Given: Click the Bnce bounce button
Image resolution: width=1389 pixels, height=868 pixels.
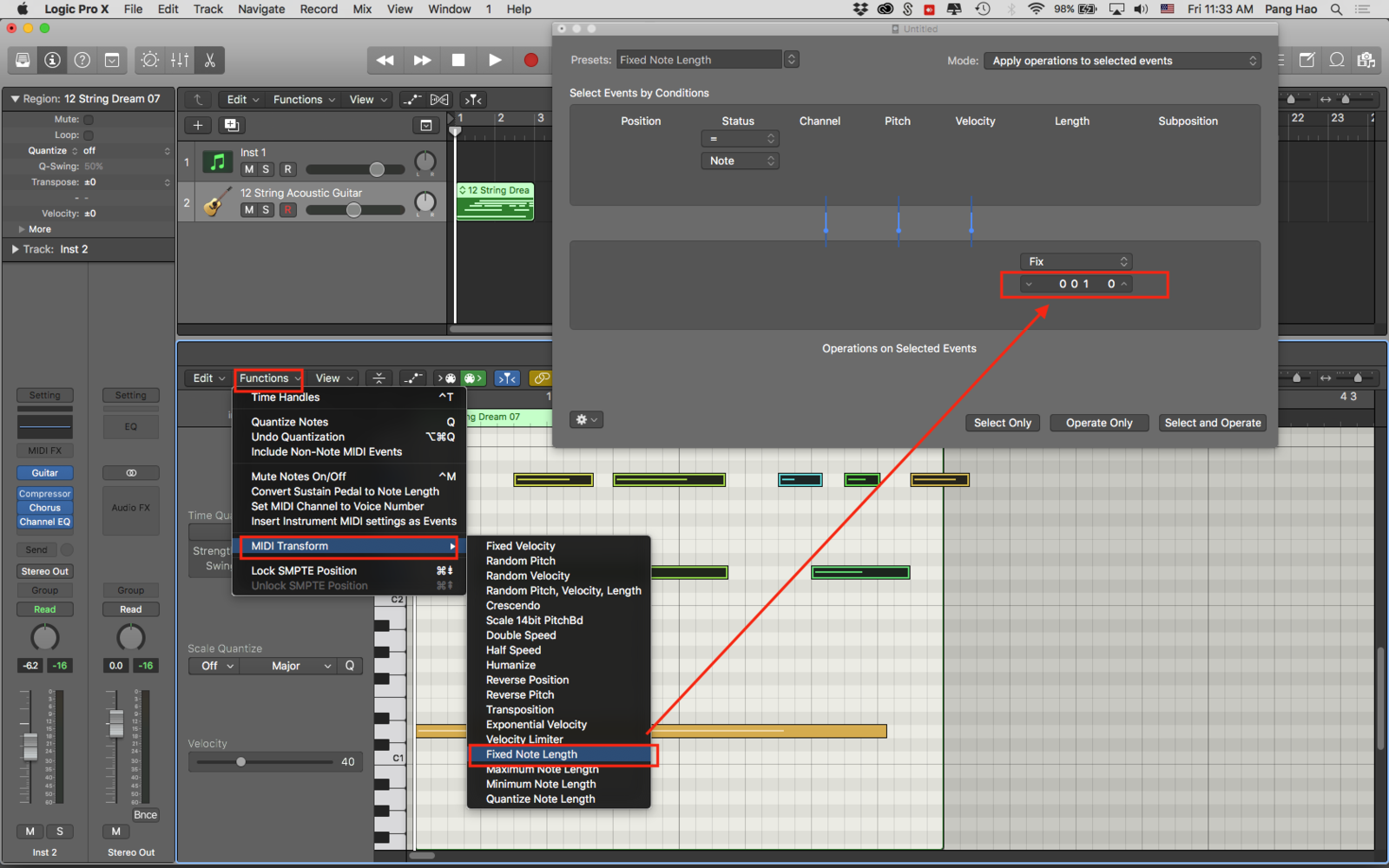Looking at the screenshot, I should tap(145, 815).
